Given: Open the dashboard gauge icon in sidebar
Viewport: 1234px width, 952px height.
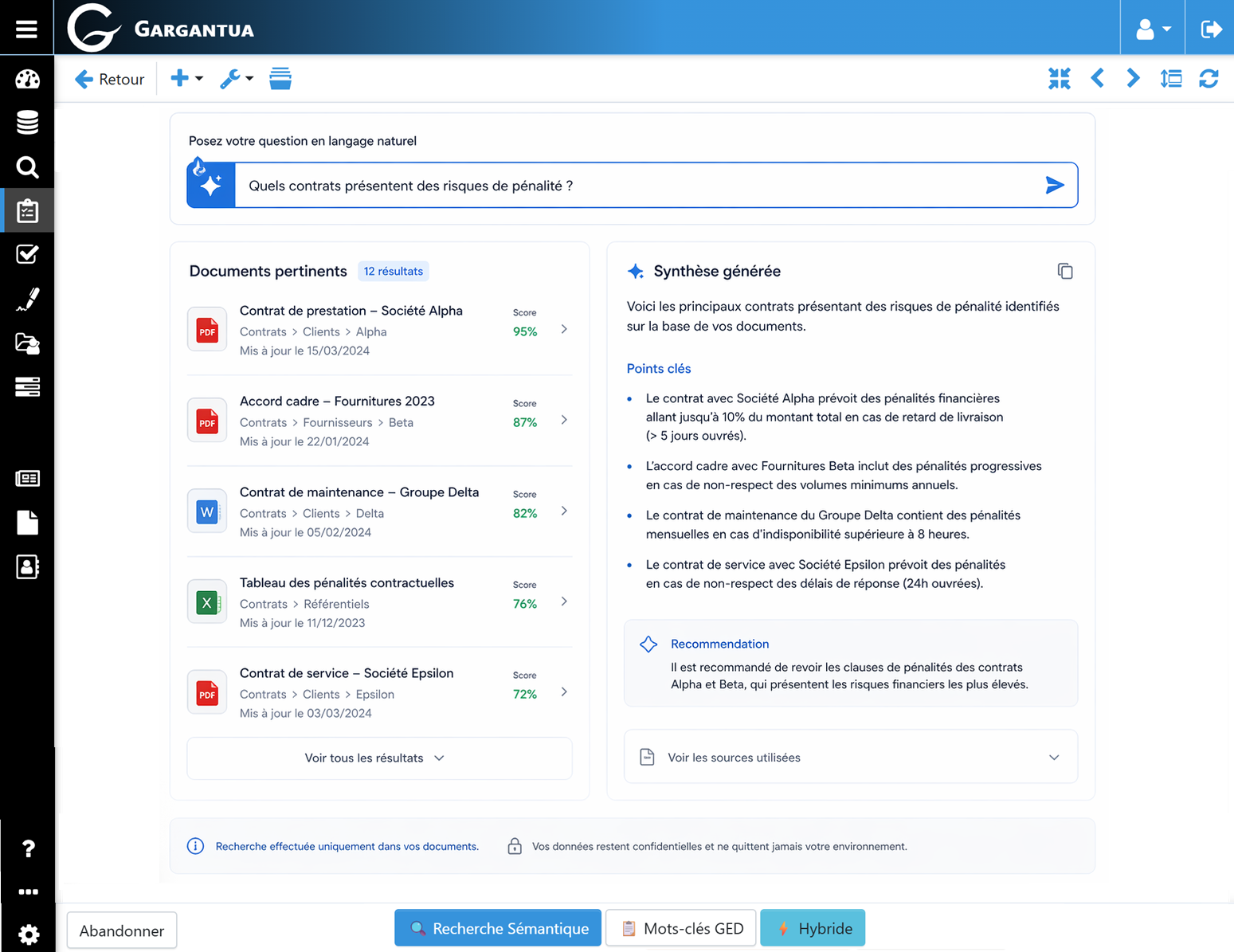Looking at the screenshot, I should pyautogui.click(x=27, y=79).
